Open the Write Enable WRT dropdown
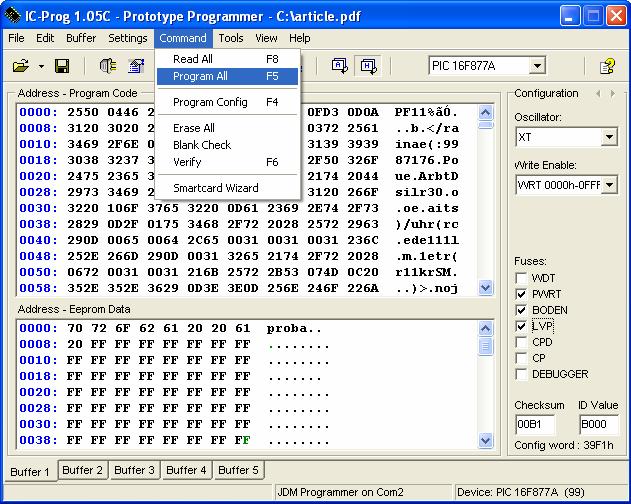Screen dimensions: 631x504 [609, 185]
